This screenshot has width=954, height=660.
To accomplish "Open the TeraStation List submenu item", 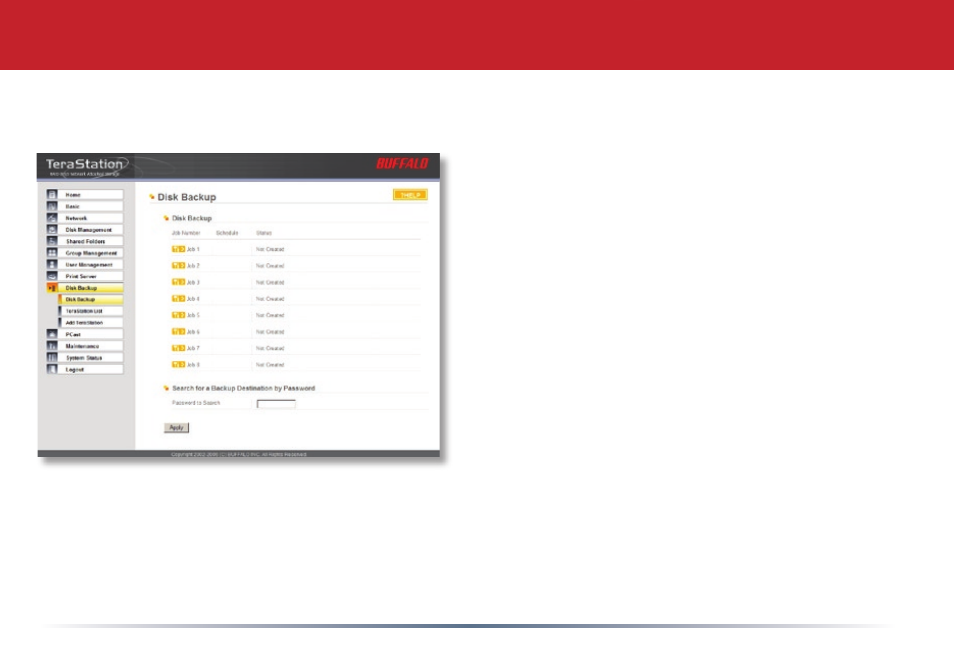I will coord(91,311).
